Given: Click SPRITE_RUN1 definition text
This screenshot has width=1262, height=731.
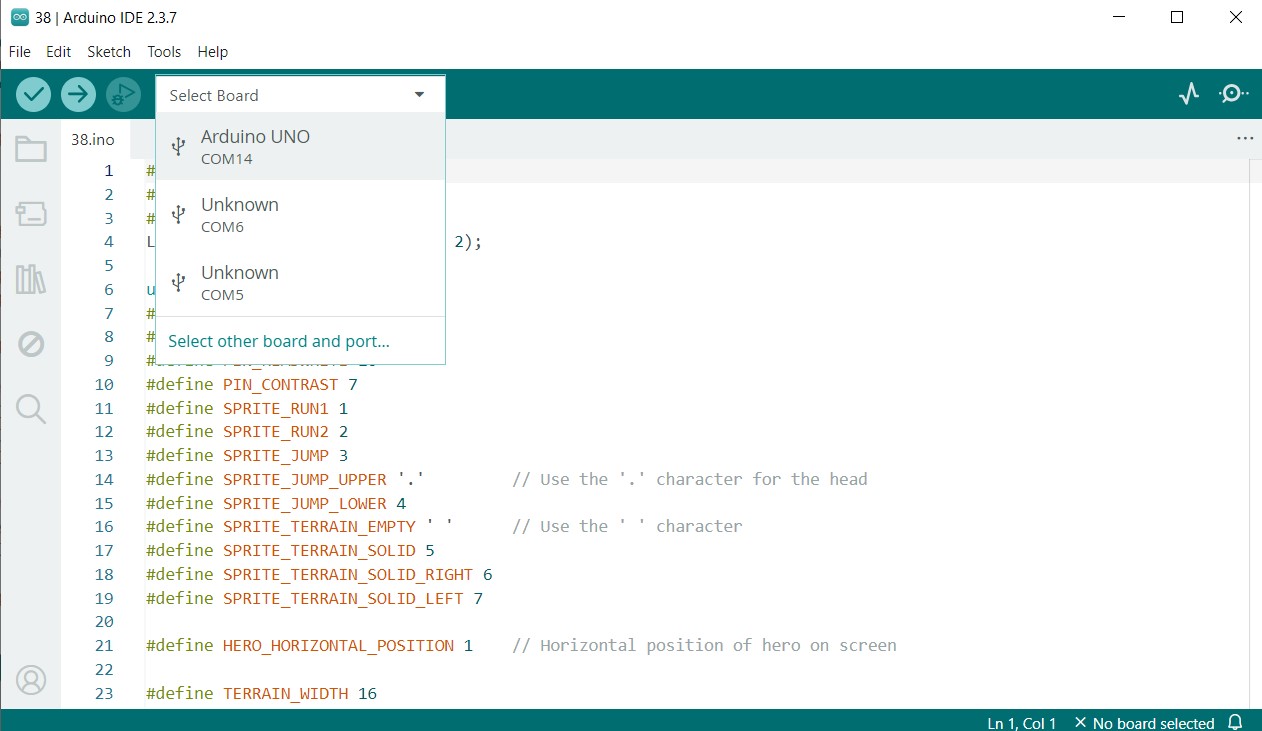Looking at the screenshot, I should [276, 408].
